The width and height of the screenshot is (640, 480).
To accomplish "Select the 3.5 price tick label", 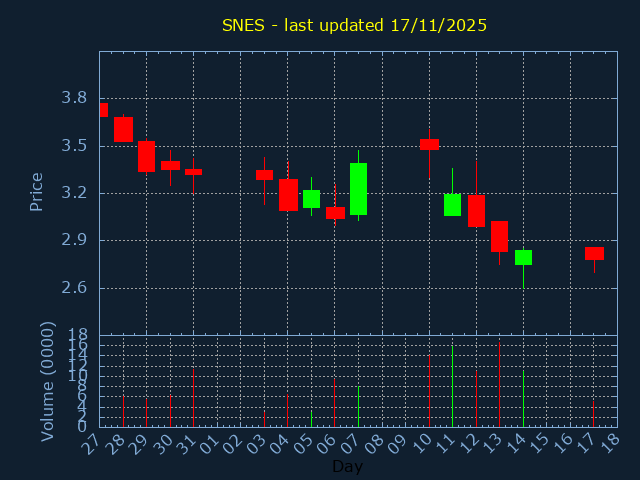I will (x=73, y=146).
